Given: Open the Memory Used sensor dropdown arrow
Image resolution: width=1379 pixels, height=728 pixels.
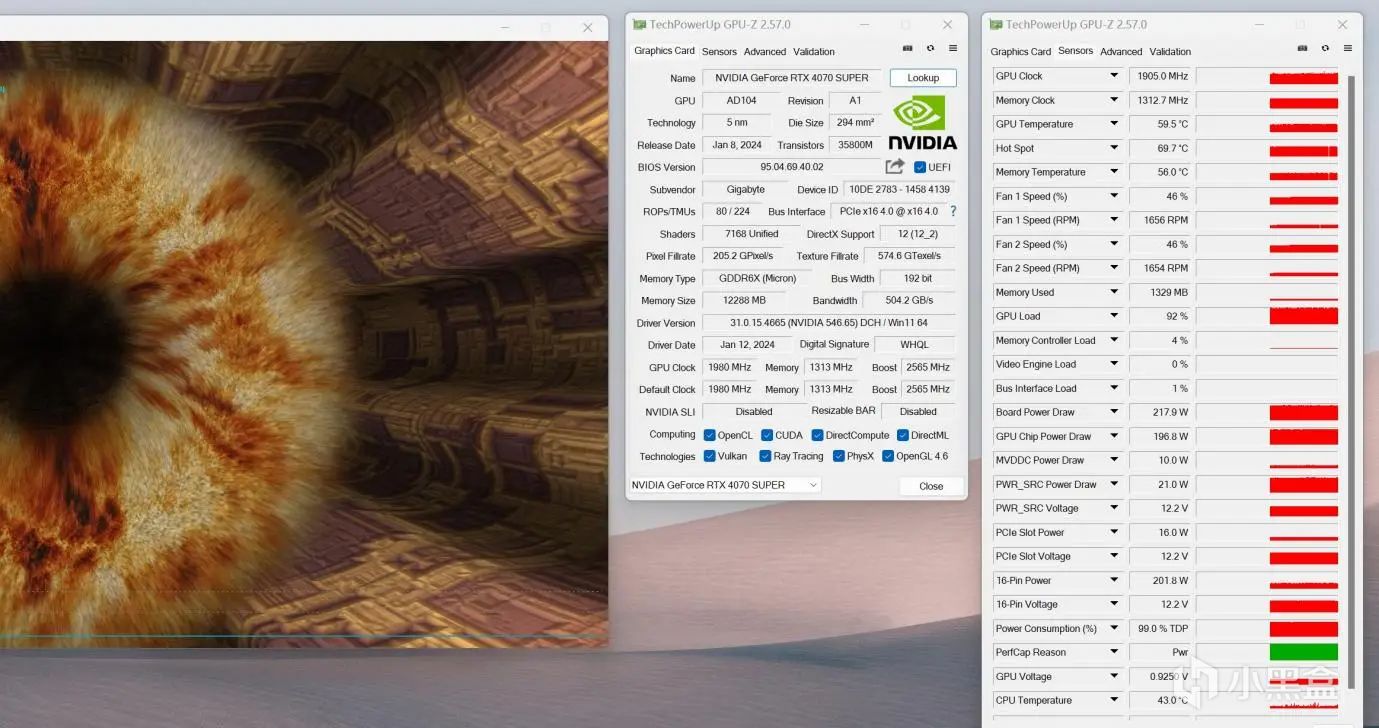Looking at the screenshot, I should (1114, 292).
